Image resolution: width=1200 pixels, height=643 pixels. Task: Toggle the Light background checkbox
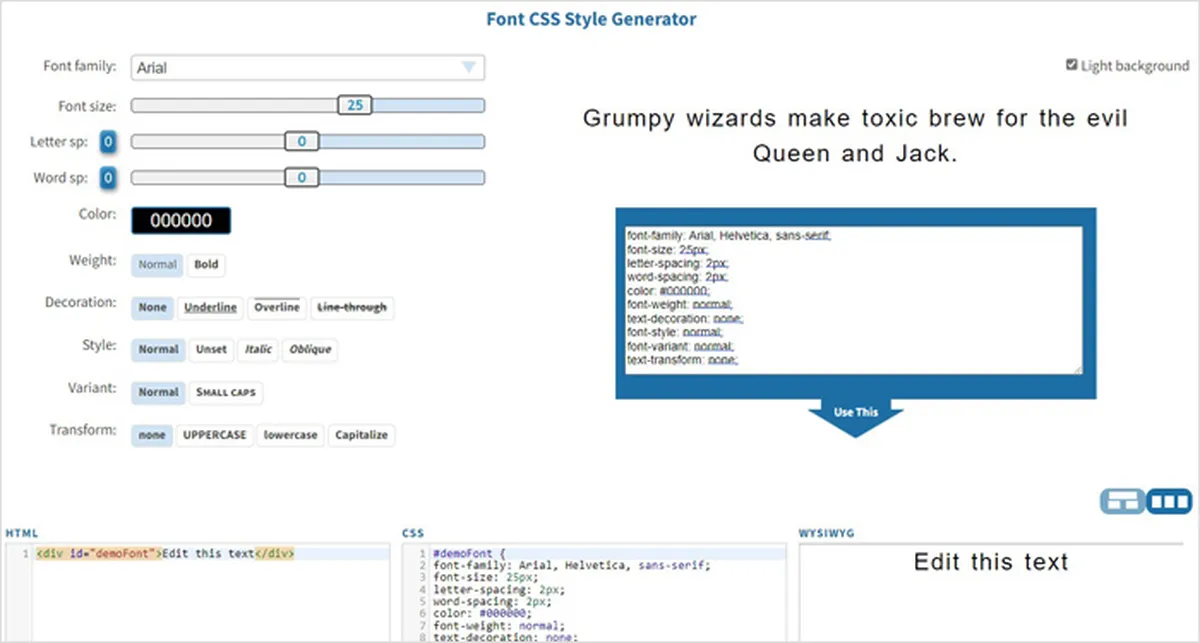pos(1072,66)
